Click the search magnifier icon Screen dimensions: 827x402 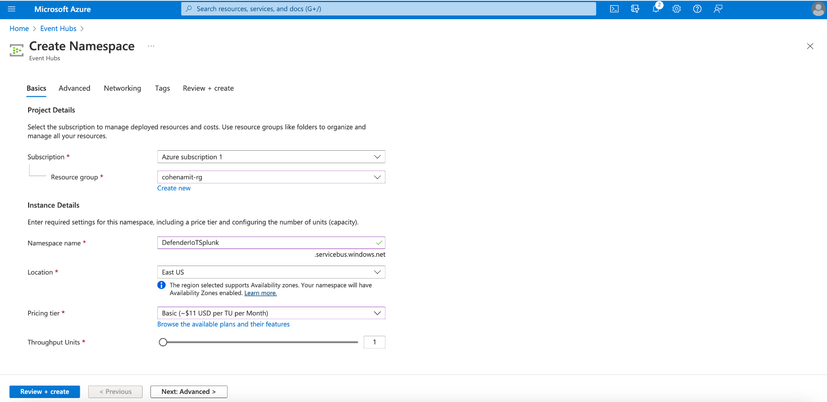(189, 9)
